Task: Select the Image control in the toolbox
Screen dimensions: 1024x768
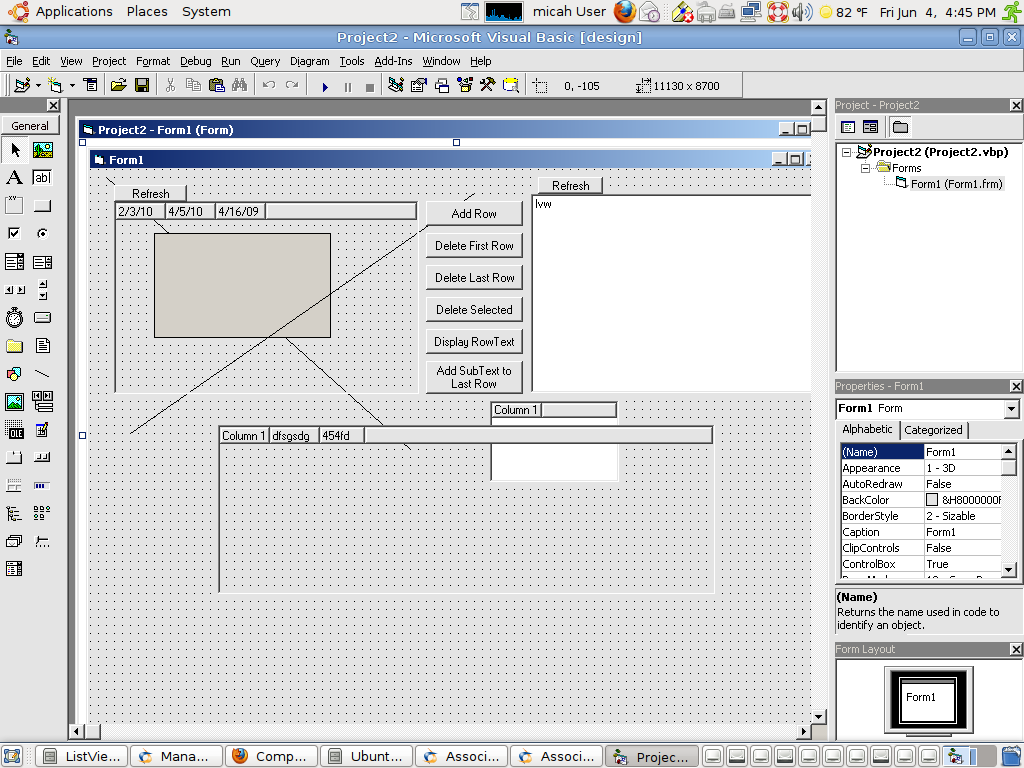Action: point(14,401)
